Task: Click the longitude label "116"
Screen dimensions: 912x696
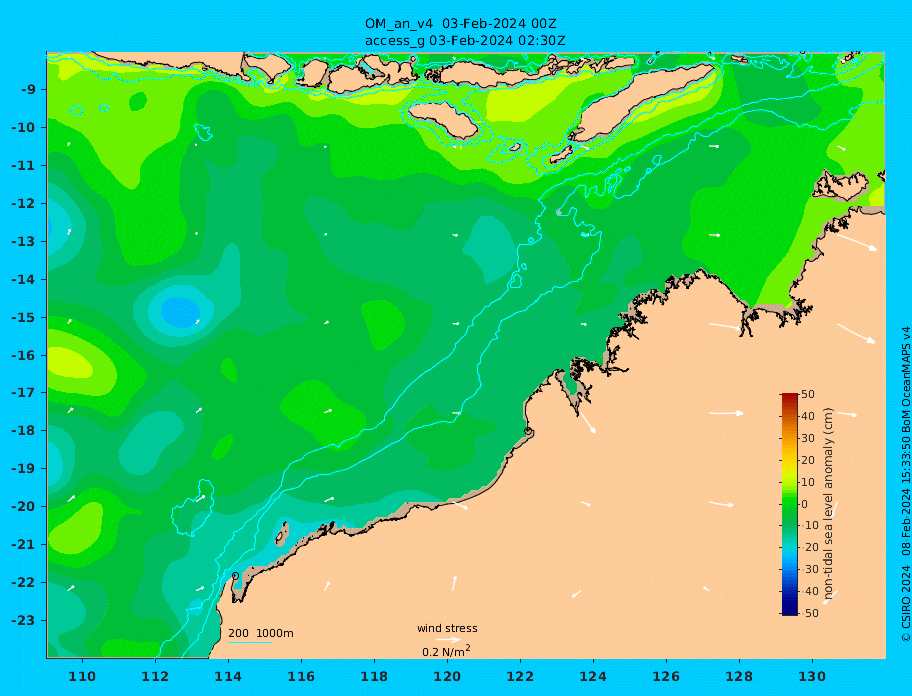Action: [301, 677]
